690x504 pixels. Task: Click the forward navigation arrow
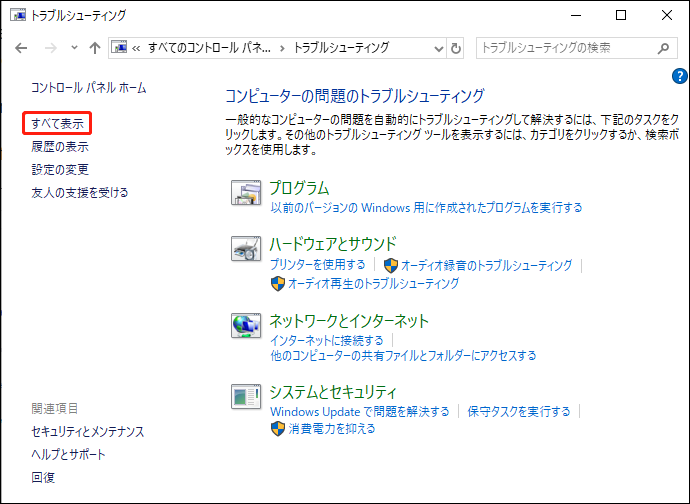coord(51,48)
